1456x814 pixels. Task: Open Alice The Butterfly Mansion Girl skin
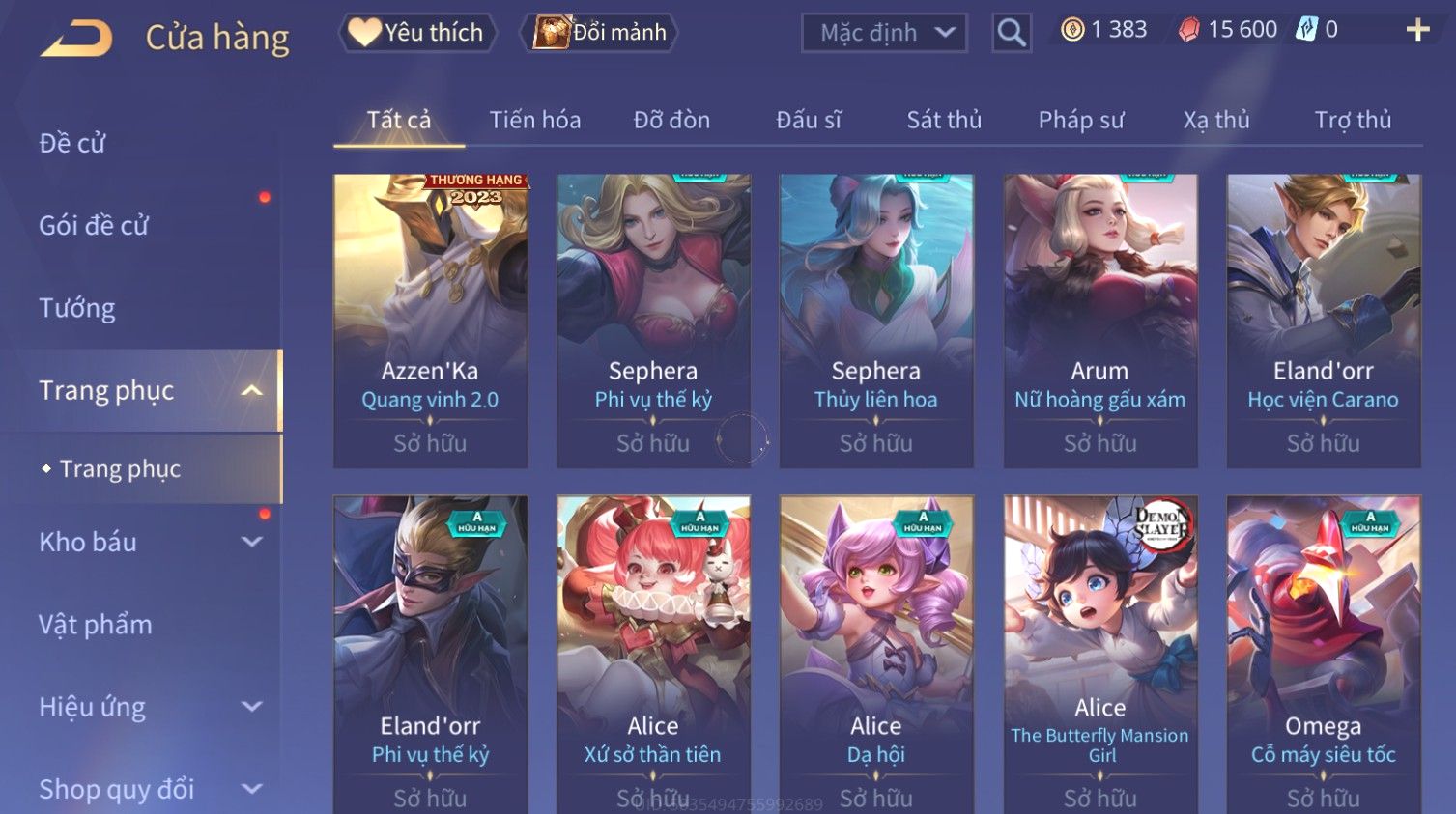click(x=1100, y=655)
